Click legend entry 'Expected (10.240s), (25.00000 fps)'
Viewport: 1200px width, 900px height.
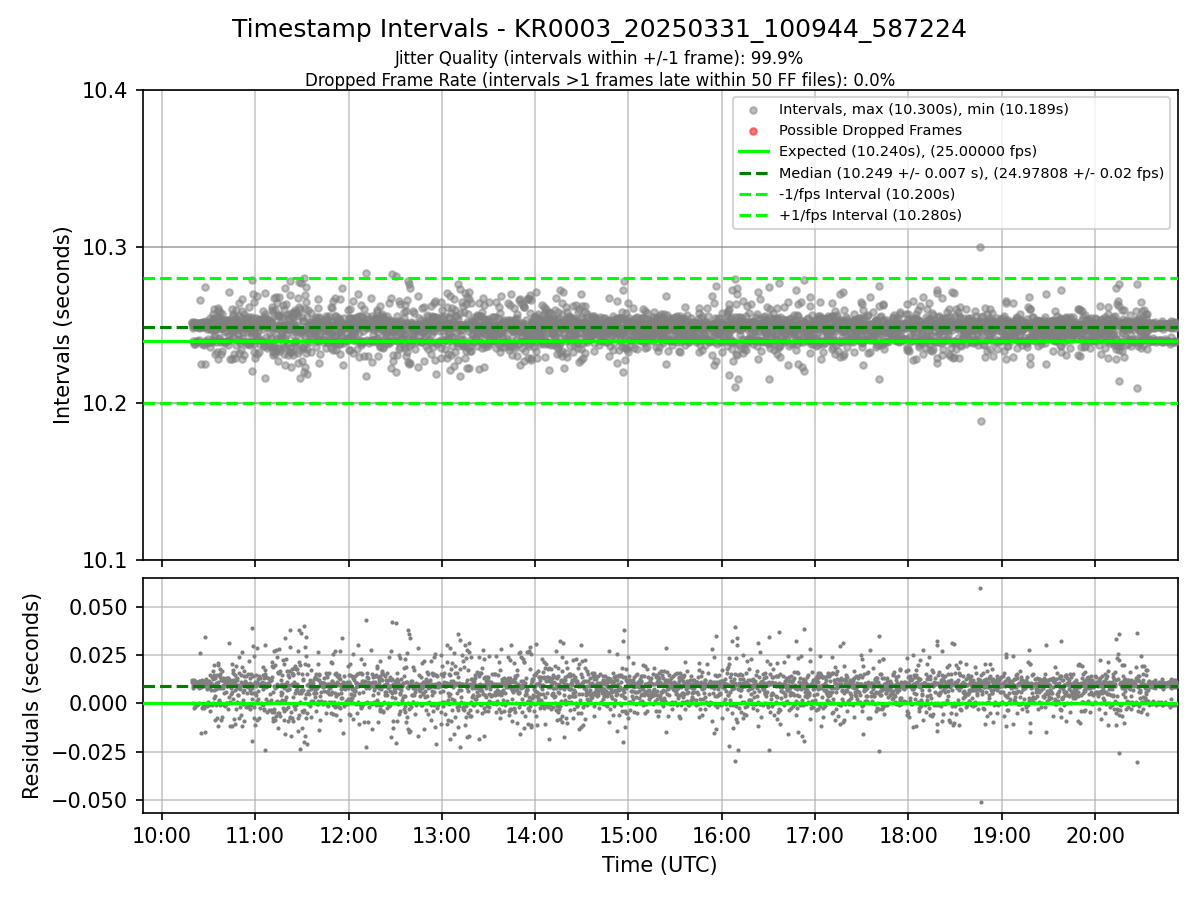click(907, 151)
